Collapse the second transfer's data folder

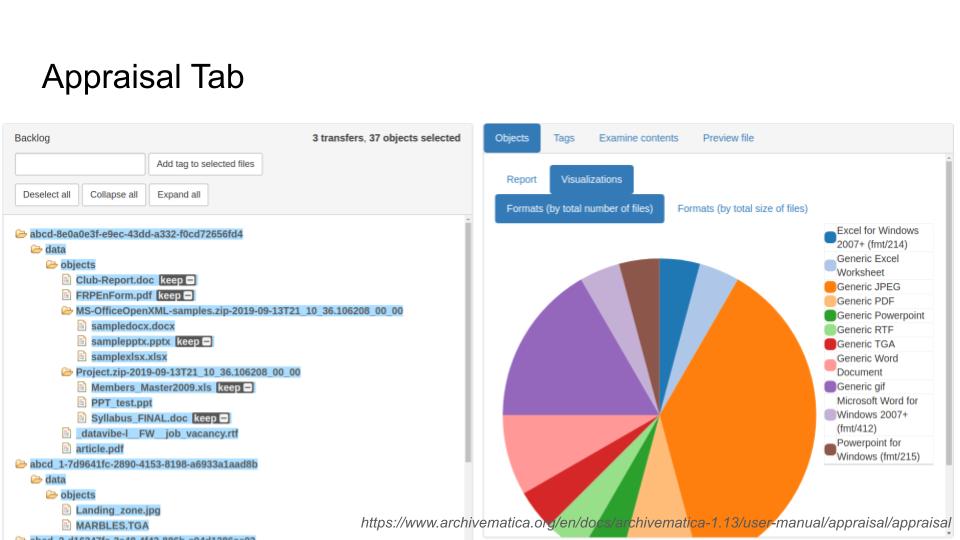click(x=36, y=479)
